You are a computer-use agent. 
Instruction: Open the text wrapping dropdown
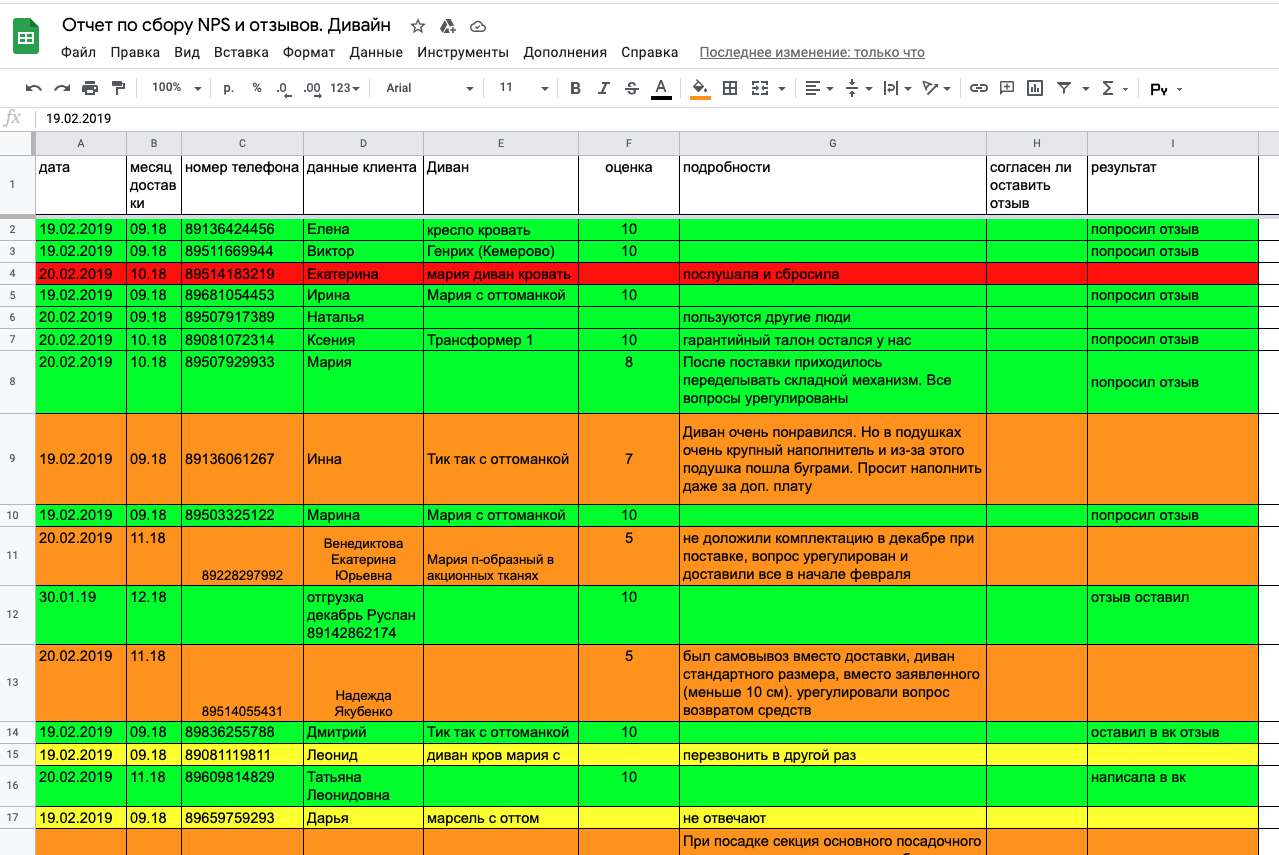point(897,88)
